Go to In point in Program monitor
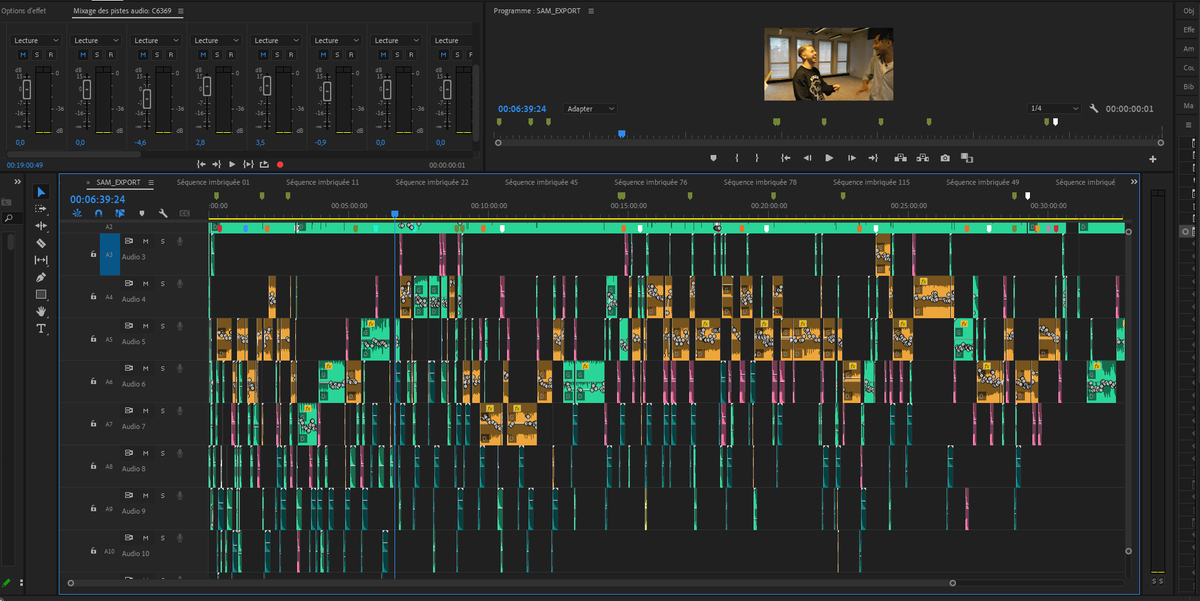 (785, 158)
